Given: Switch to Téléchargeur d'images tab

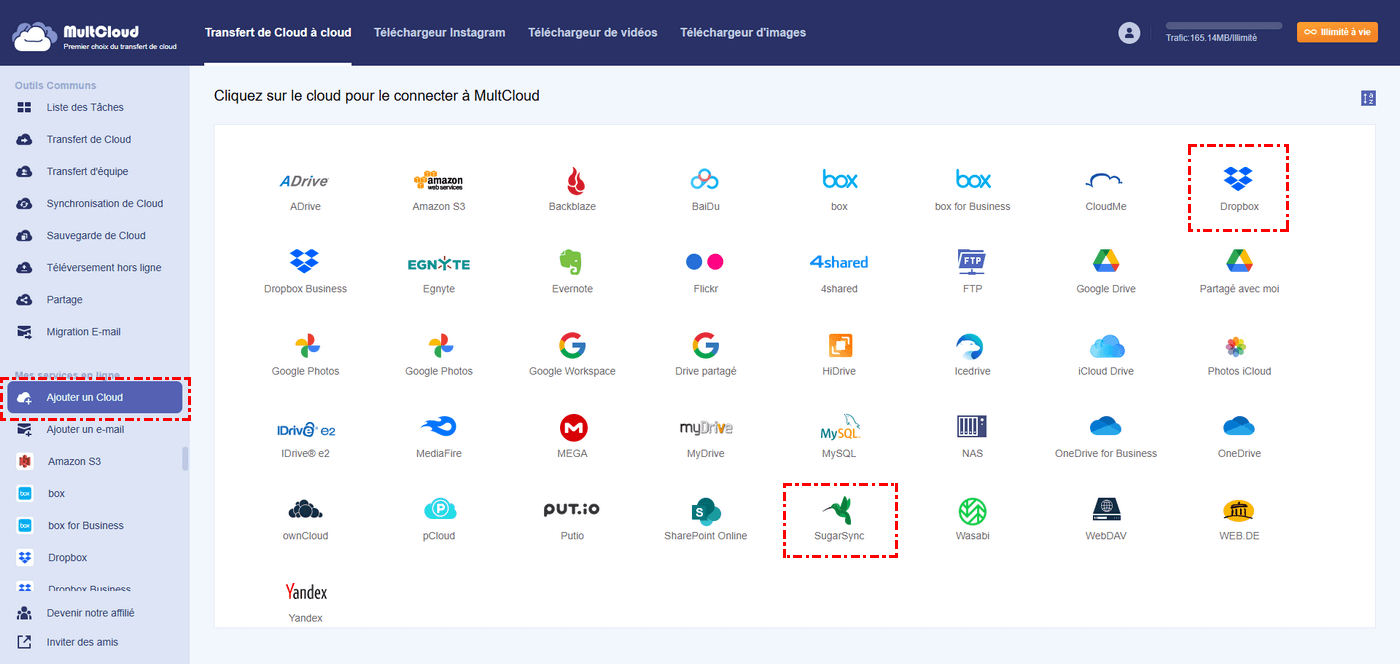Looking at the screenshot, I should point(743,32).
